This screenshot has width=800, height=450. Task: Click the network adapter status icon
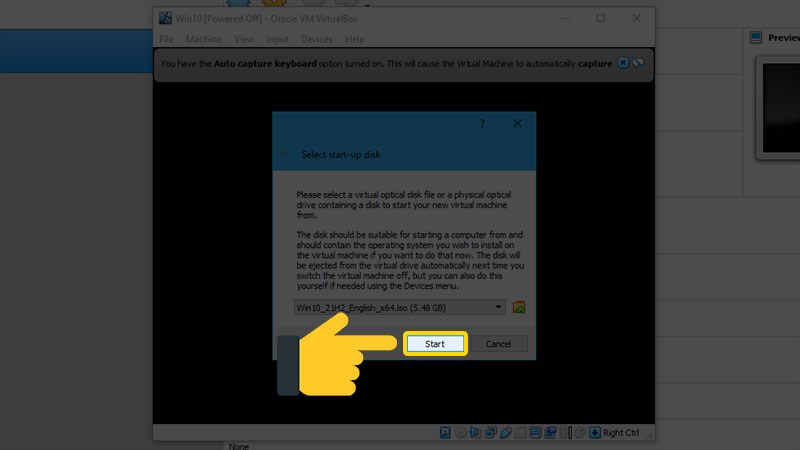click(x=490, y=433)
